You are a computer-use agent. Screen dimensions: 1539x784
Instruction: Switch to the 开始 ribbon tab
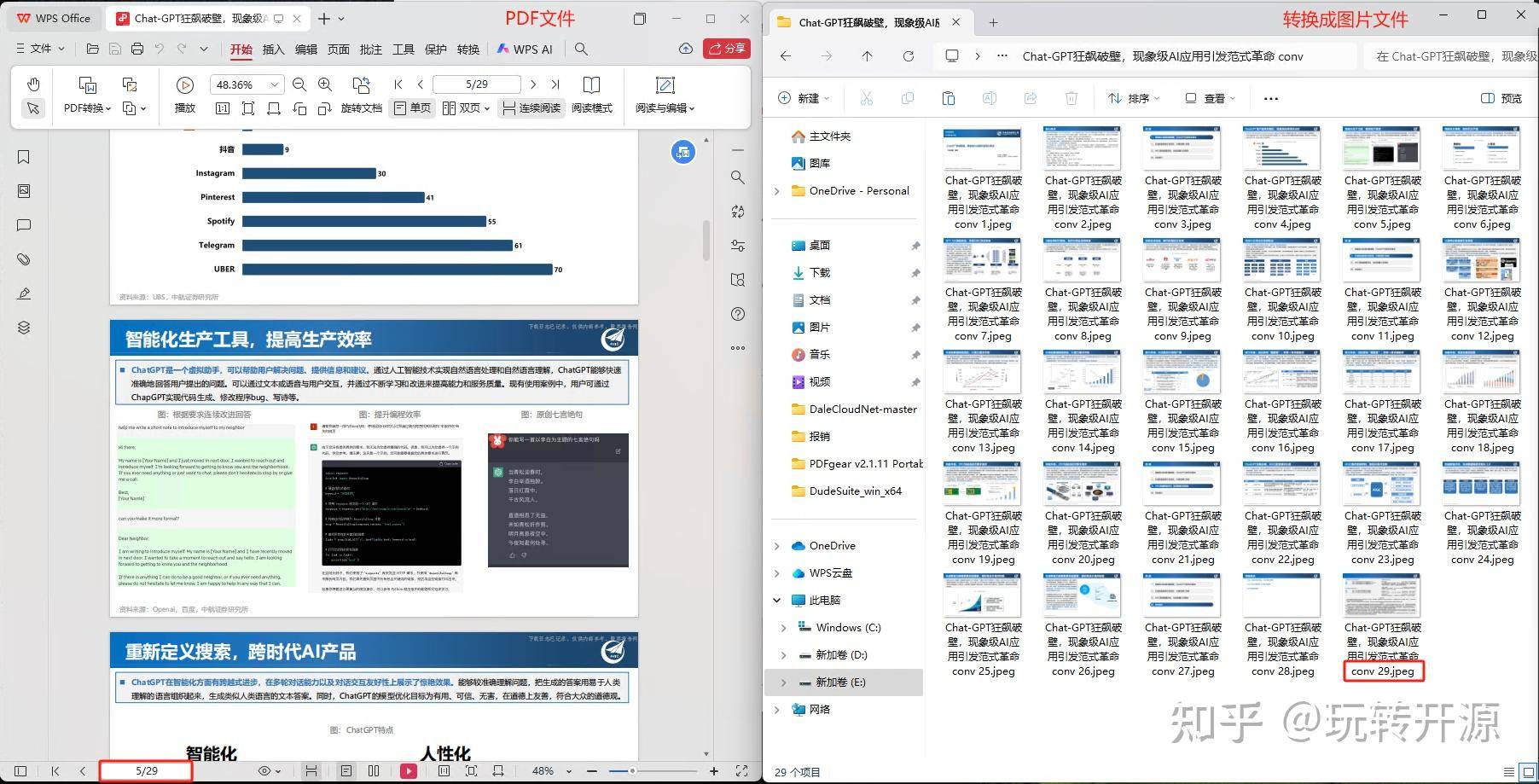(241, 49)
